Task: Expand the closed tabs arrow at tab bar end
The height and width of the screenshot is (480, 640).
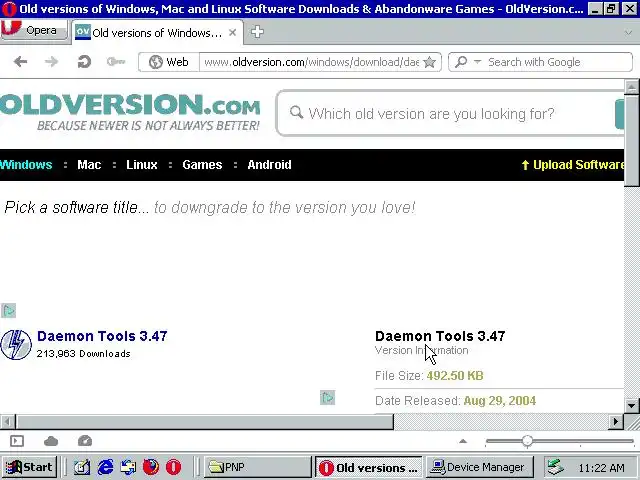Action: [x=629, y=33]
